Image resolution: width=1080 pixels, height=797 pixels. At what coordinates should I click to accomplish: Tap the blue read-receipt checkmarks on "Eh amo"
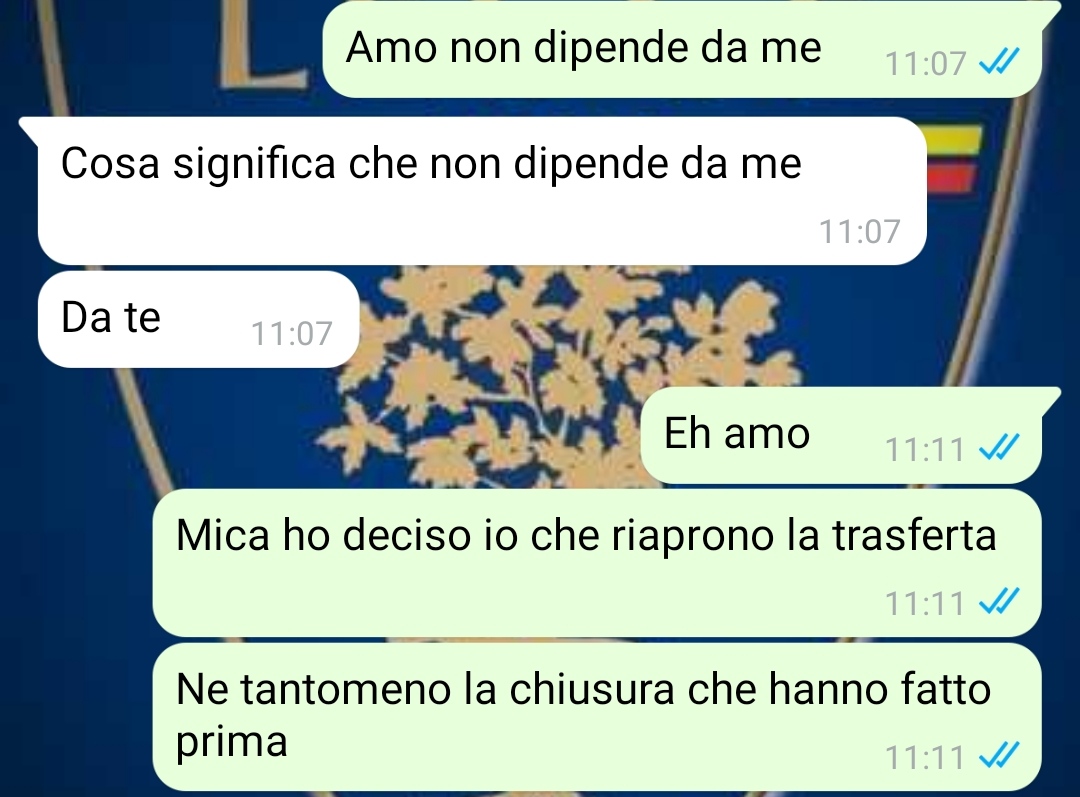[x=999, y=449]
